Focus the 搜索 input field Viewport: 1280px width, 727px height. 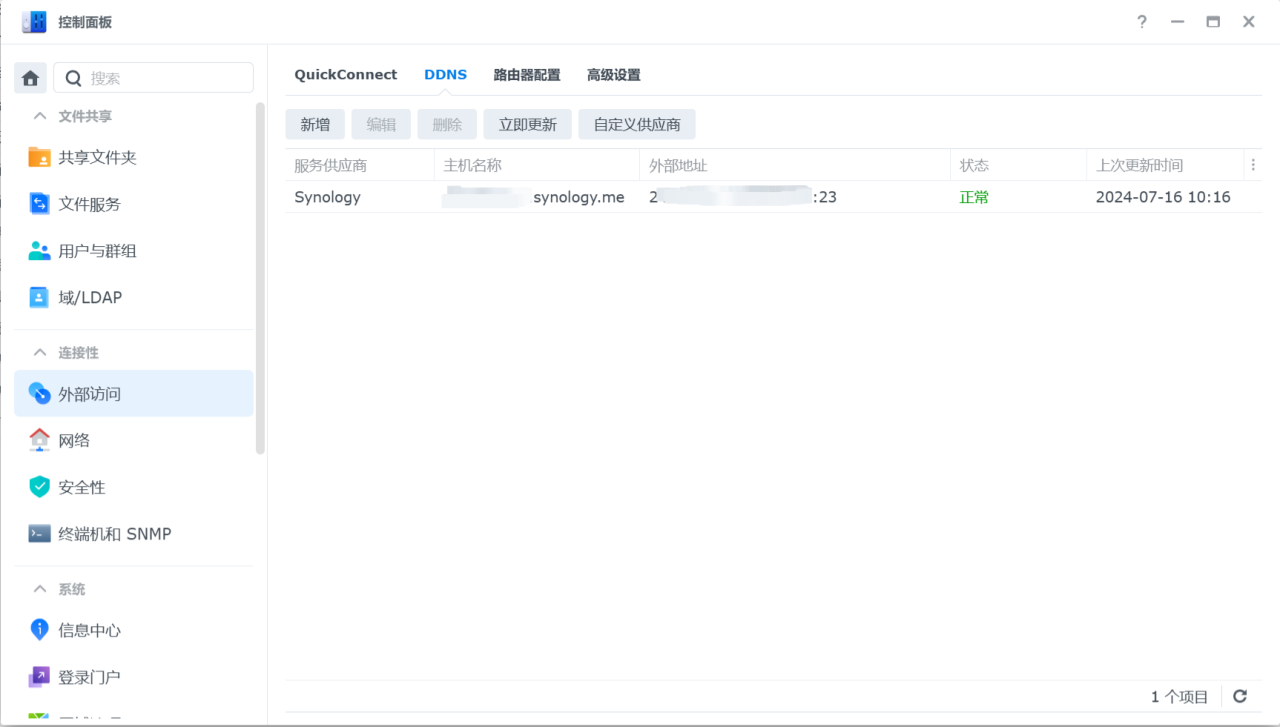153,78
